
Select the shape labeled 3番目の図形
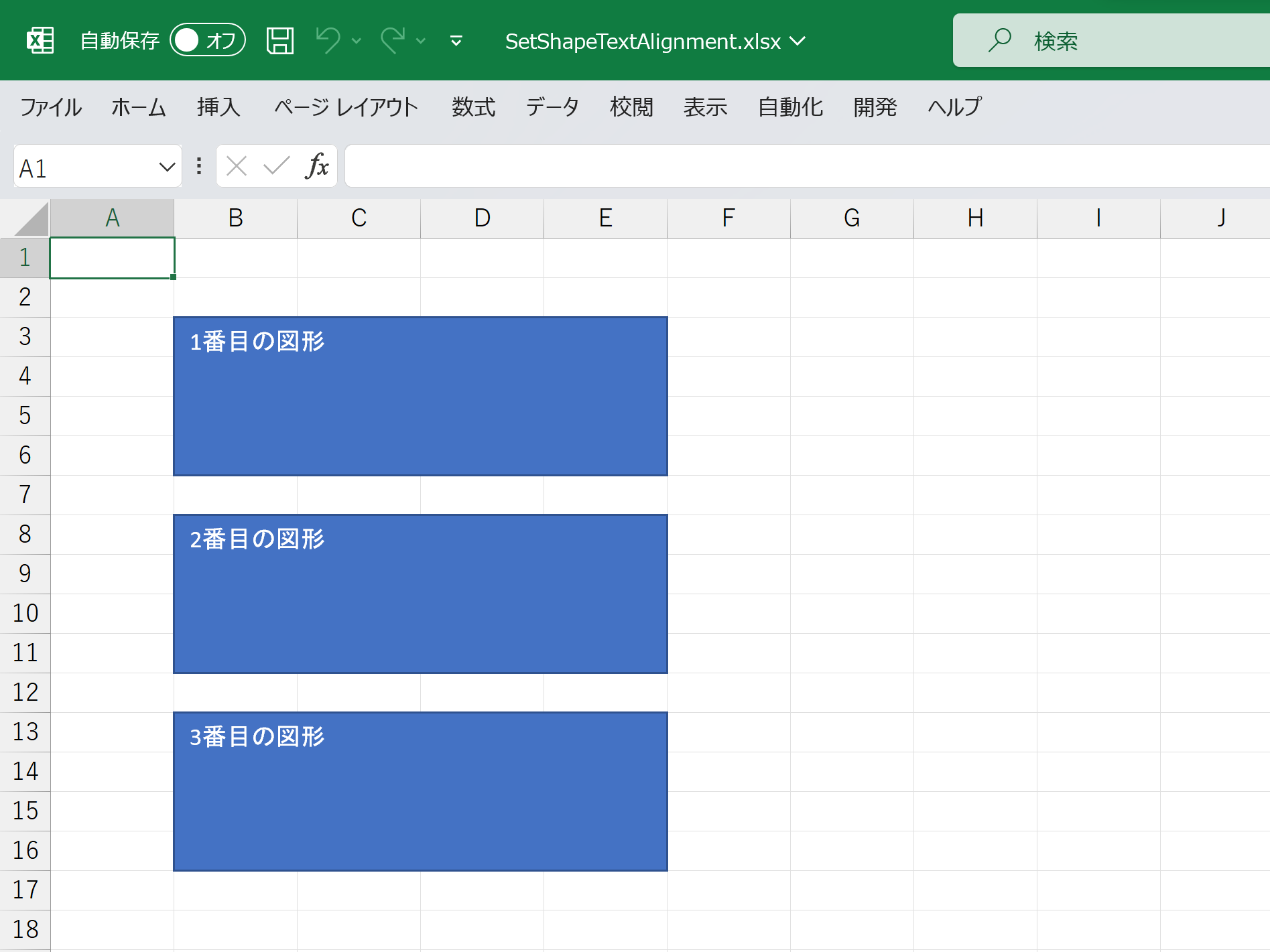click(420, 792)
